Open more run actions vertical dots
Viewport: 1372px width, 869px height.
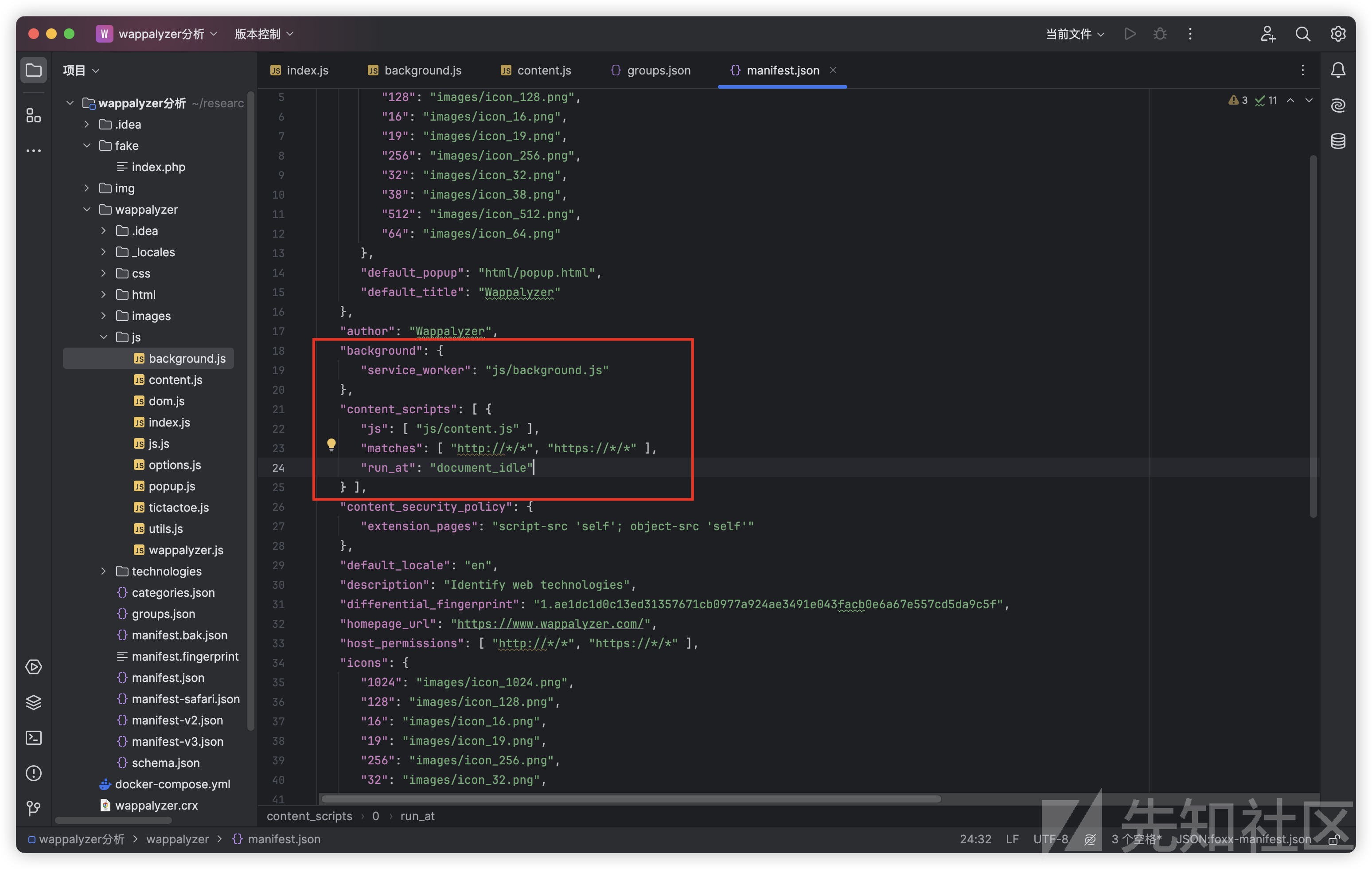click(x=1190, y=34)
